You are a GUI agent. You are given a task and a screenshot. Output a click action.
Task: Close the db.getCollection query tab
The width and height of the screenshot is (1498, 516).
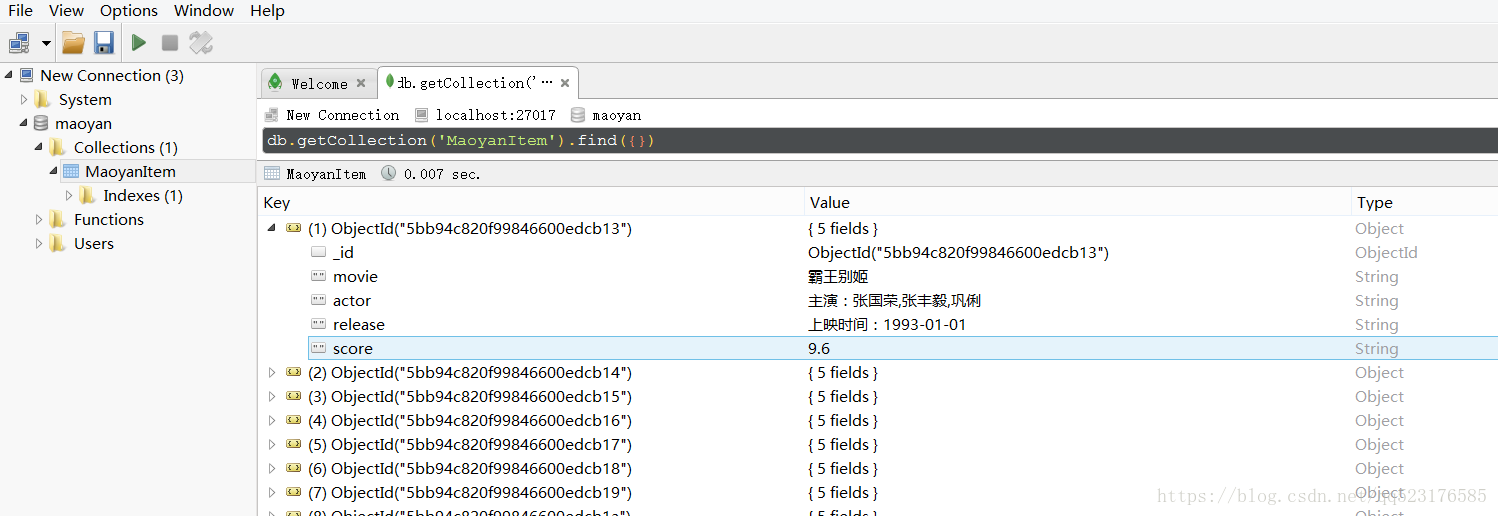[x=565, y=83]
